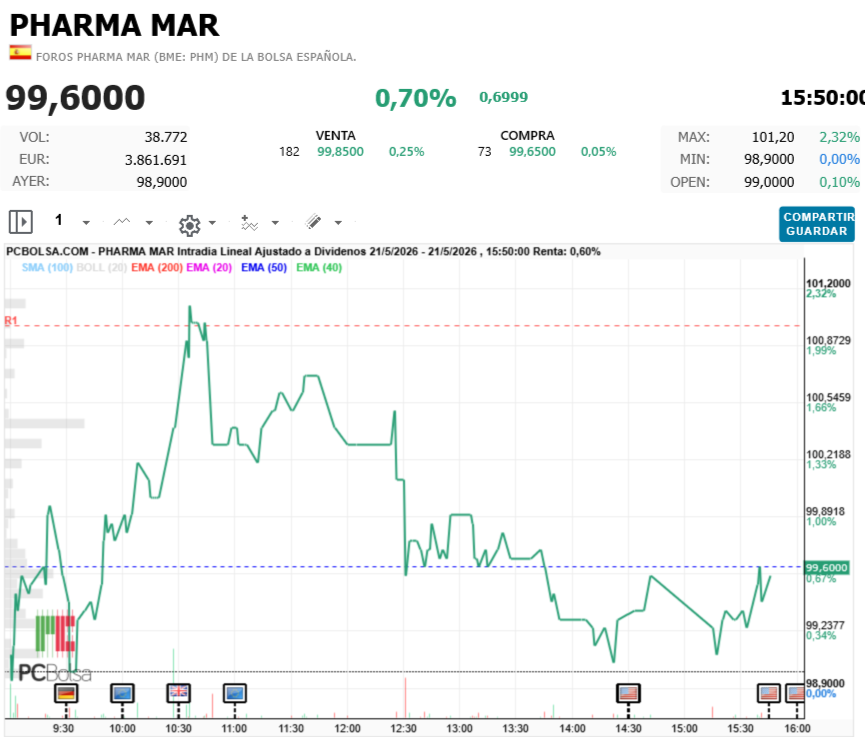Click the VOL value 38.772

(166, 137)
